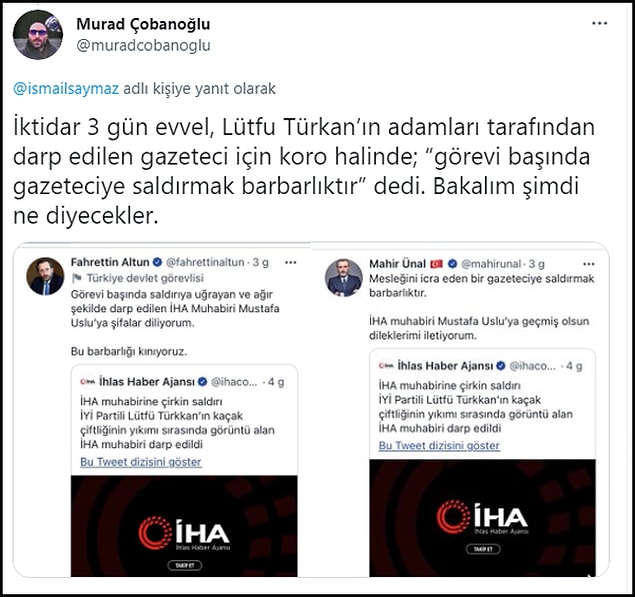Image resolution: width=635 pixels, height=597 pixels.
Task: Click İhlas Haber Ajansı verified badge in right quote
Action: [501, 366]
